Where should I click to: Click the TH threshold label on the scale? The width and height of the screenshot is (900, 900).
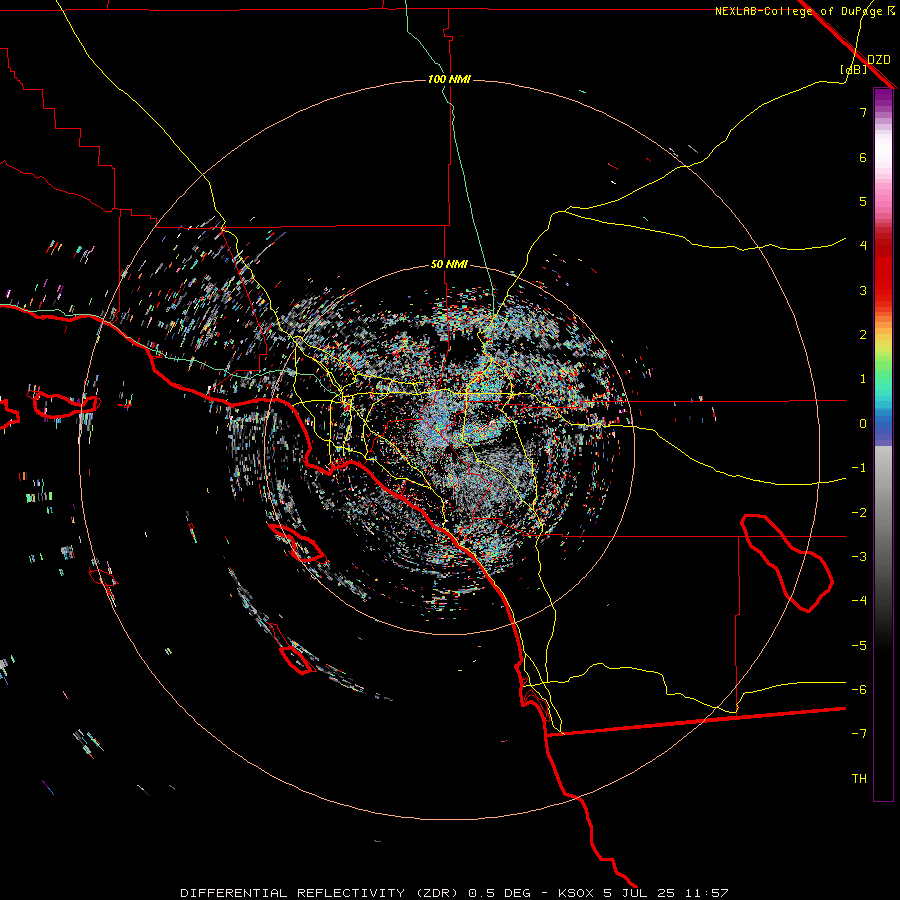tap(859, 779)
